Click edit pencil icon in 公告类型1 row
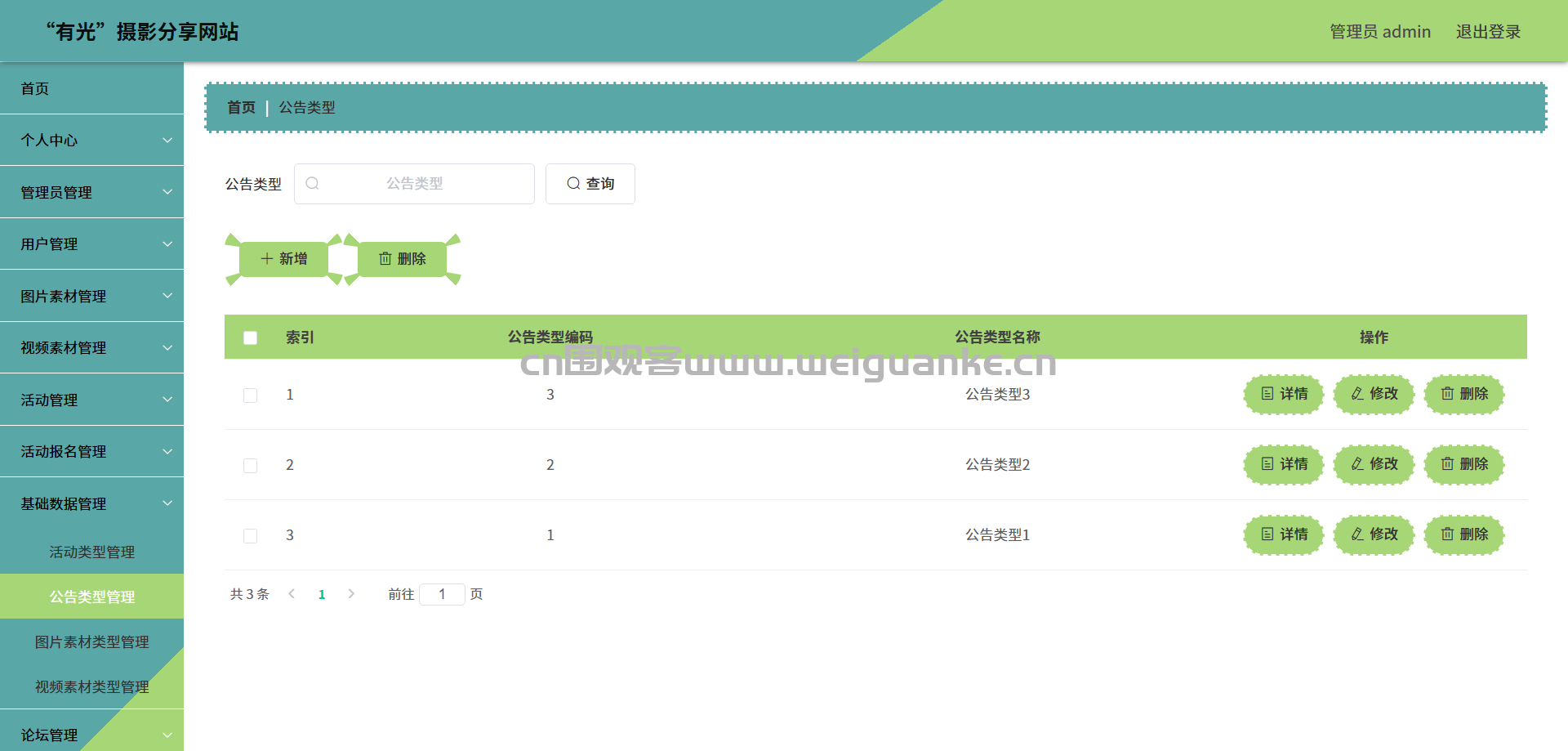 [x=1357, y=534]
